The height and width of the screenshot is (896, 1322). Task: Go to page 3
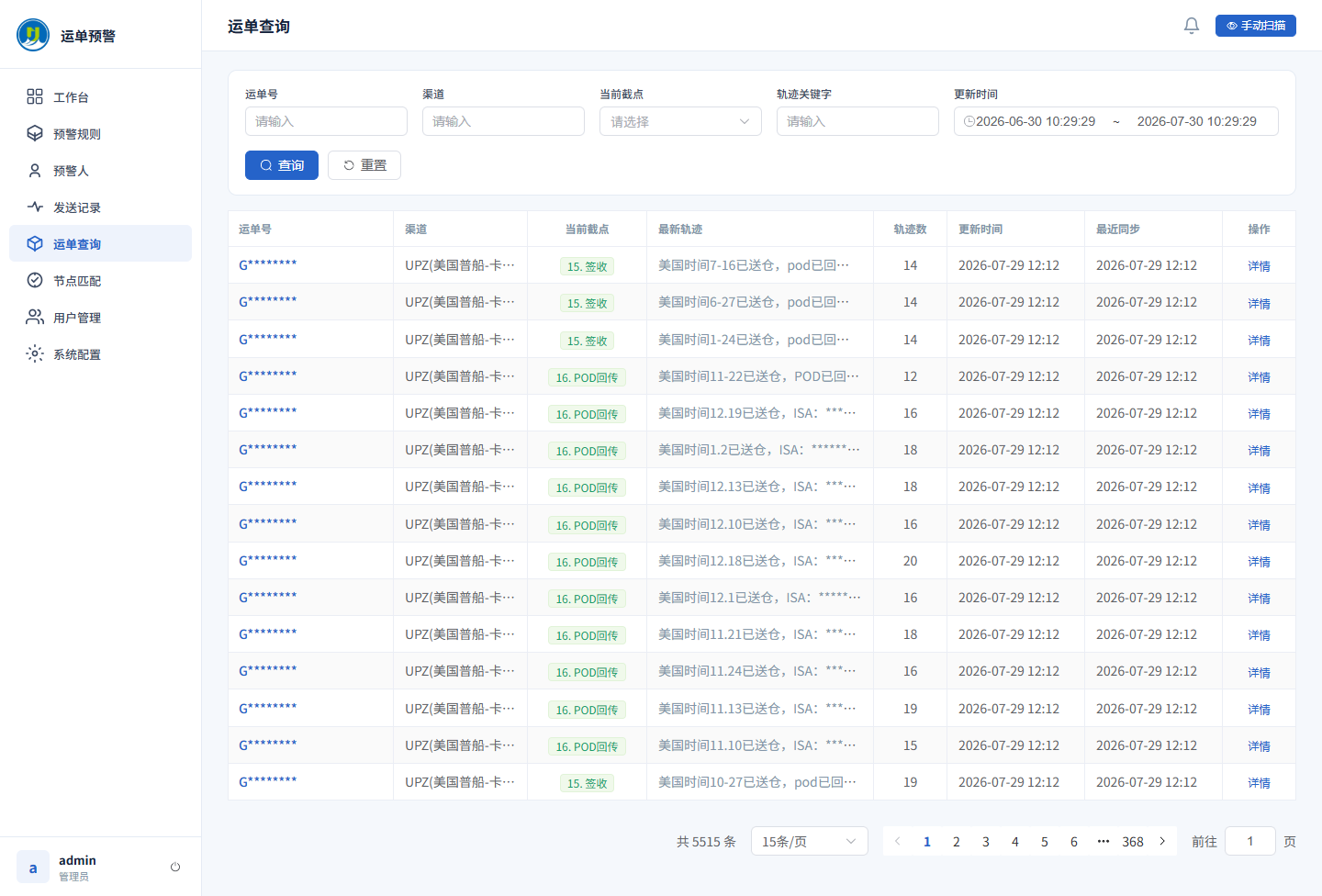click(x=986, y=841)
